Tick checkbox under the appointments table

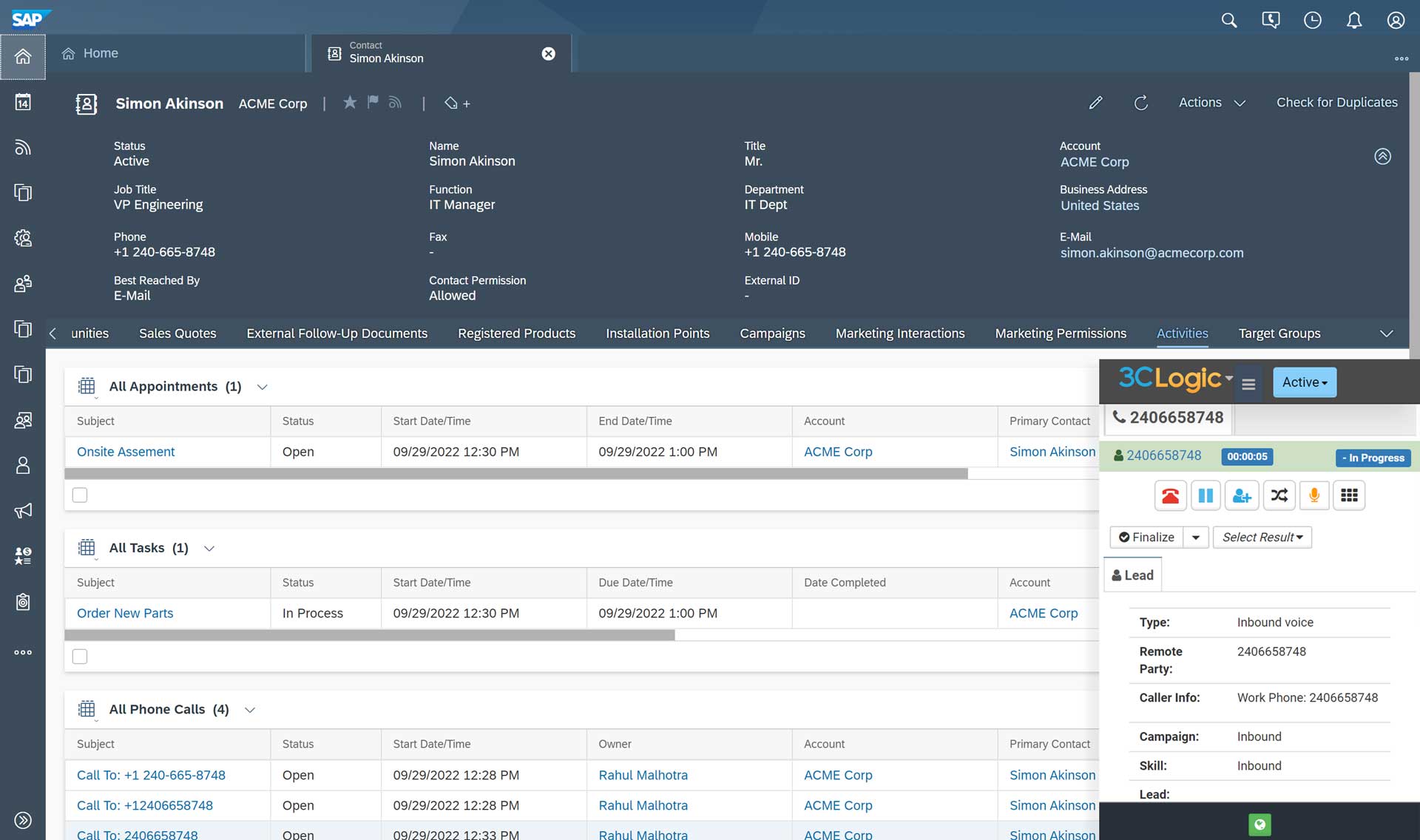80,495
